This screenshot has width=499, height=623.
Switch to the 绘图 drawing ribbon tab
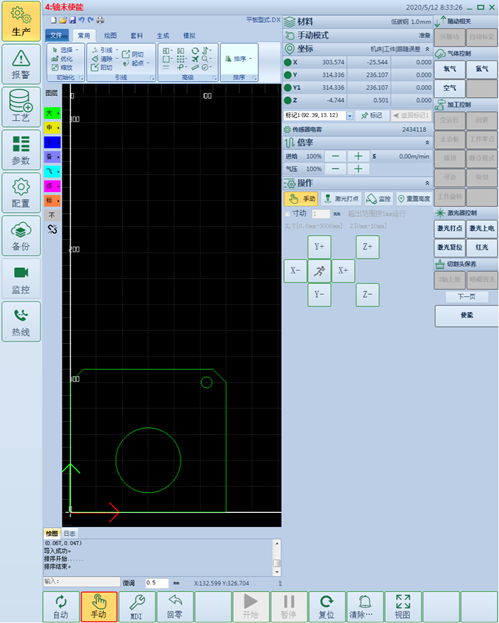click(x=110, y=35)
